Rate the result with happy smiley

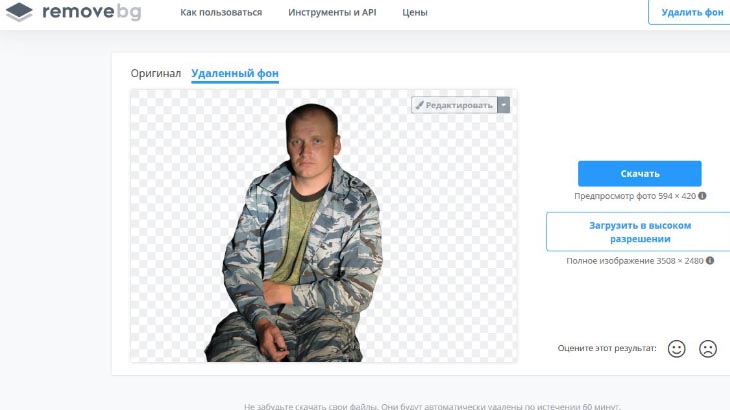676,349
